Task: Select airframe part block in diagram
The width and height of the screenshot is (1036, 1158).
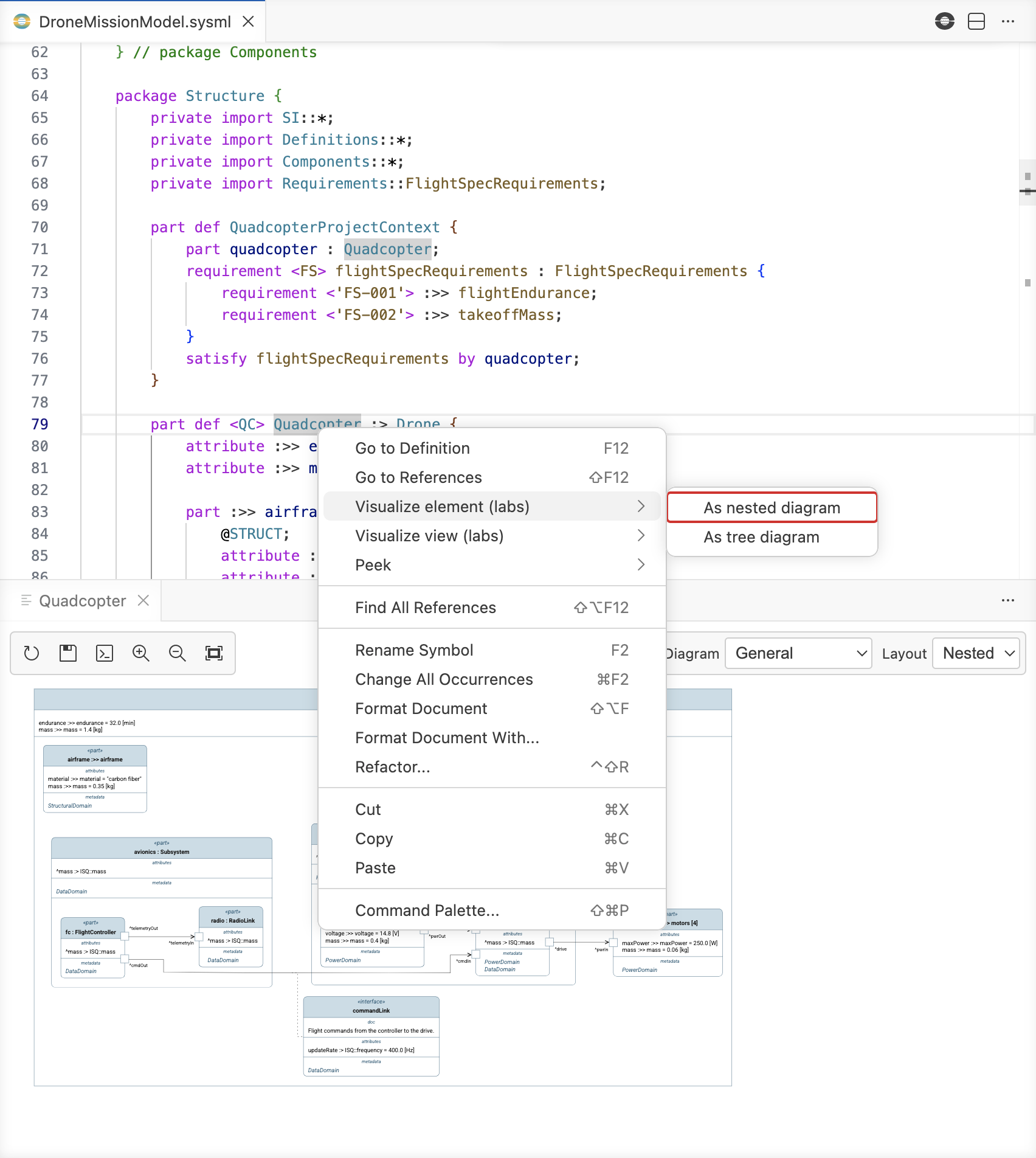Action: 95,778
